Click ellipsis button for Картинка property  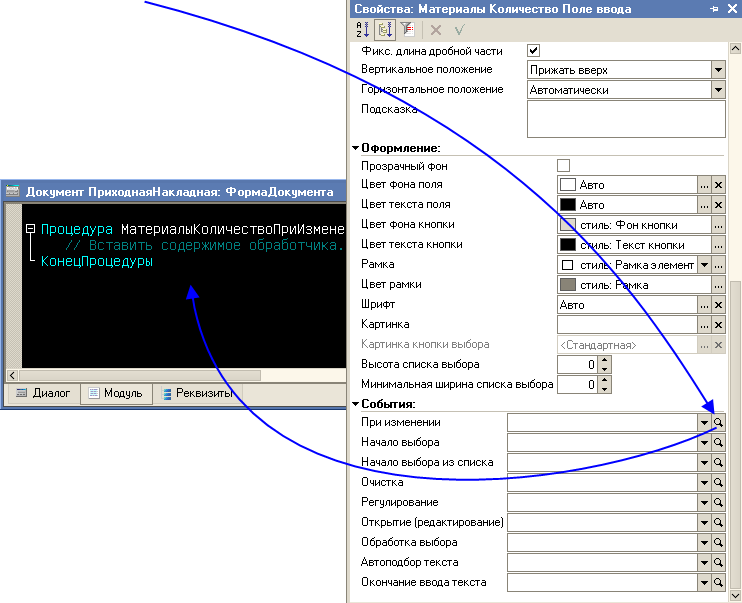point(704,325)
